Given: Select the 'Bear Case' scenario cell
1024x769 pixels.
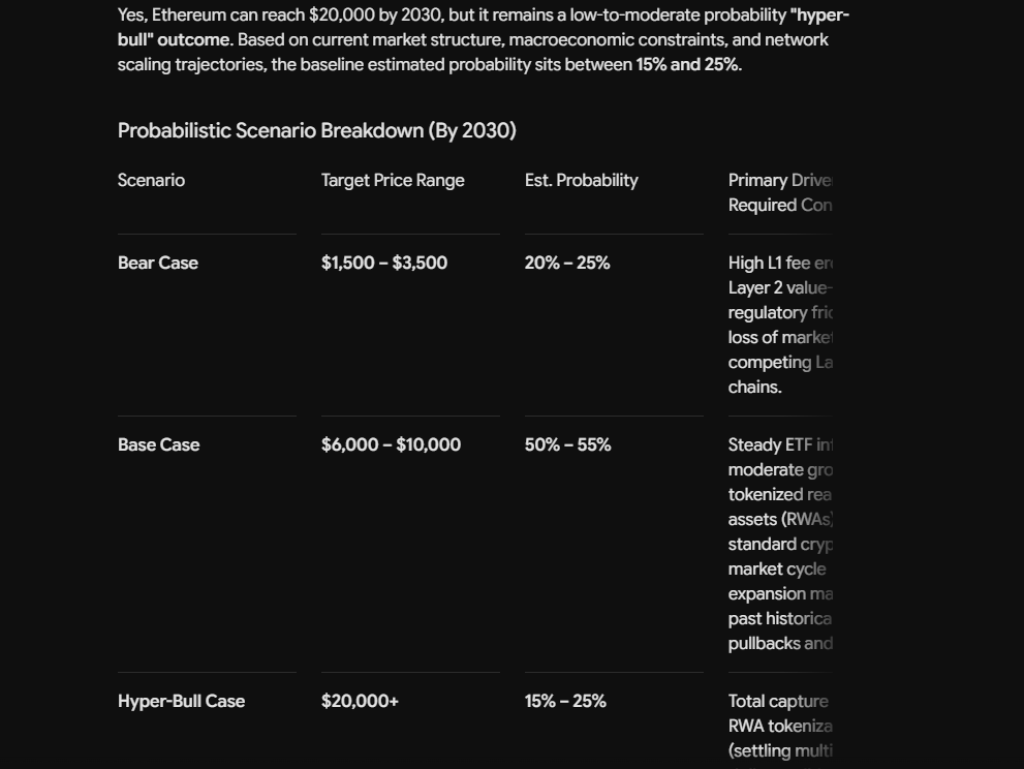Looking at the screenshot, I should tap(158, 263).
